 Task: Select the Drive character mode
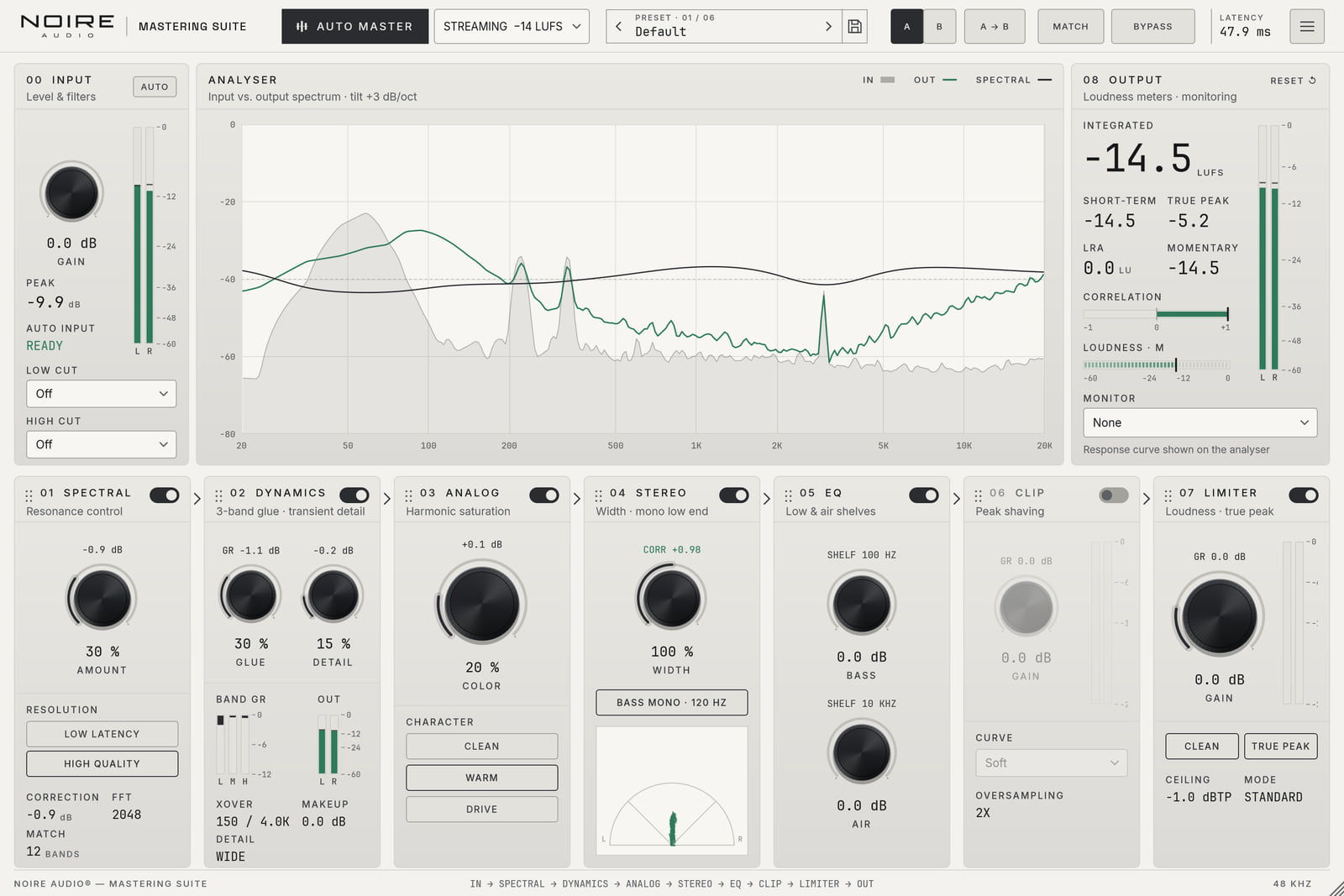482,810
